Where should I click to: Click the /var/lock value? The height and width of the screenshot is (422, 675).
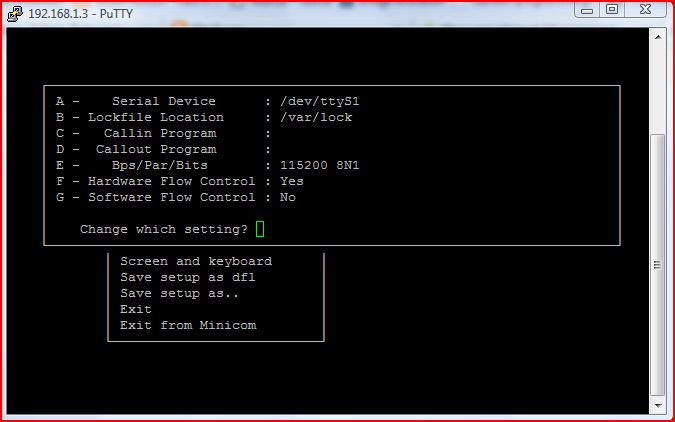(x=316, y=117)
